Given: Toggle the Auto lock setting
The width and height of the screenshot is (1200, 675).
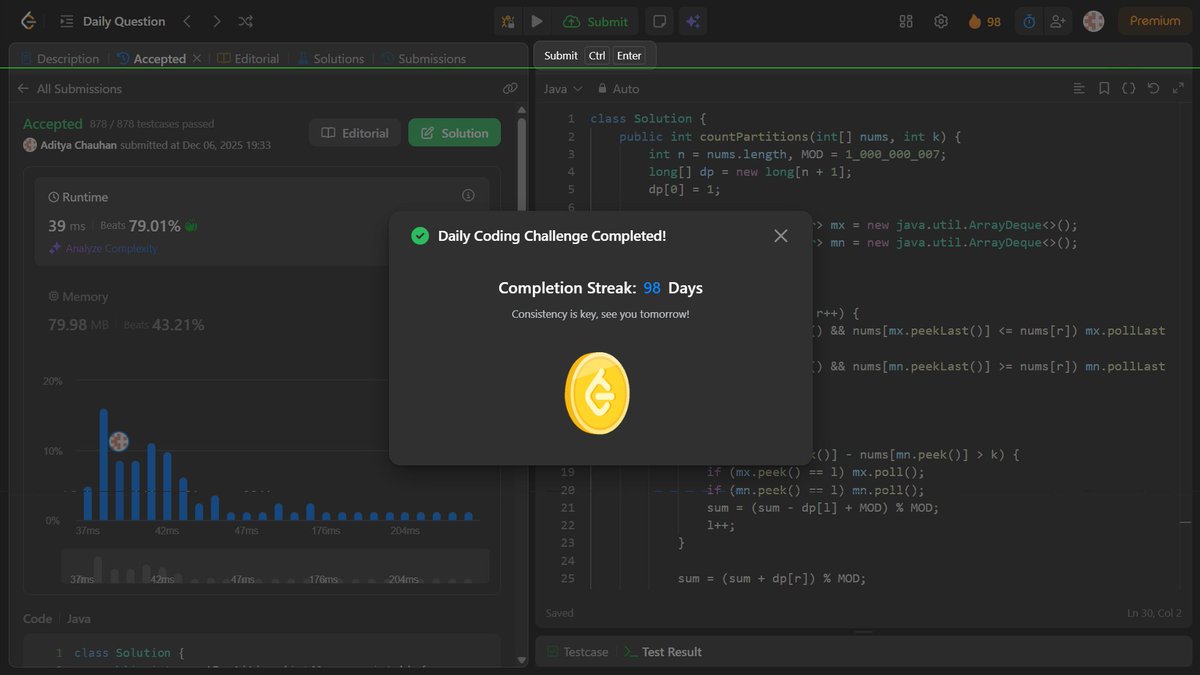Looking at the screenshot, I should [619, 89].
